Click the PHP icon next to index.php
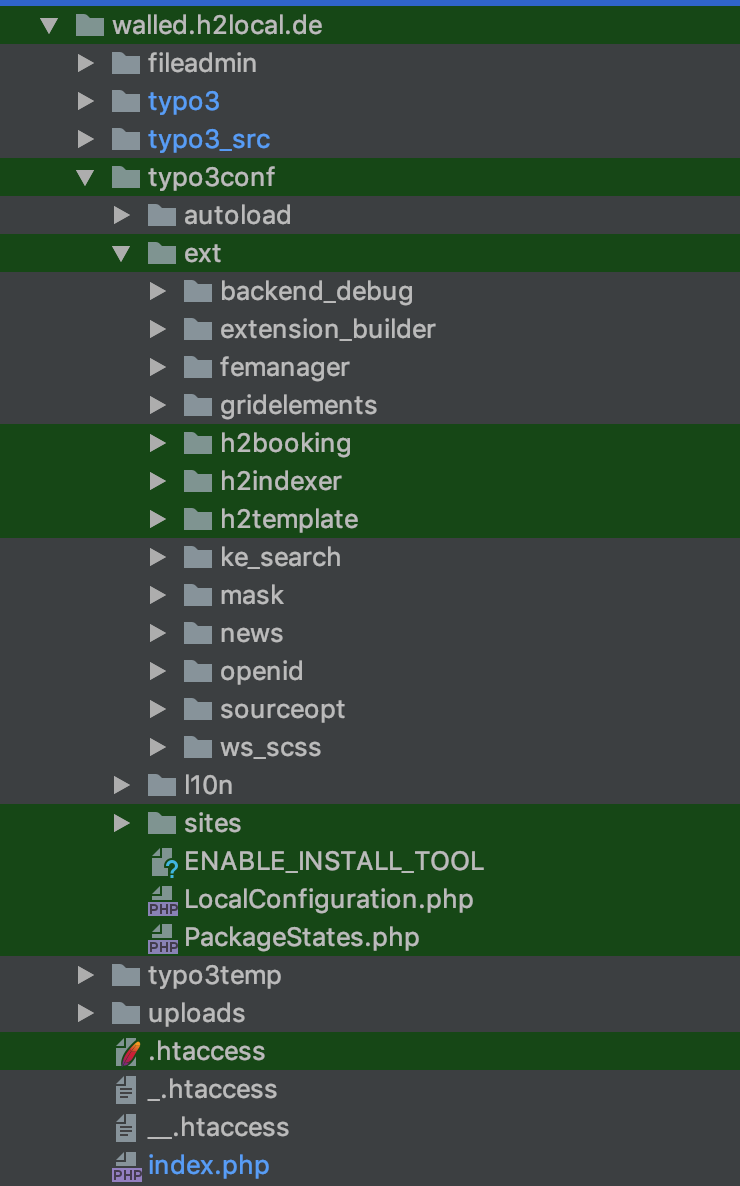740x1186 pixels. pyautogui.click(x=126, y=1165)
